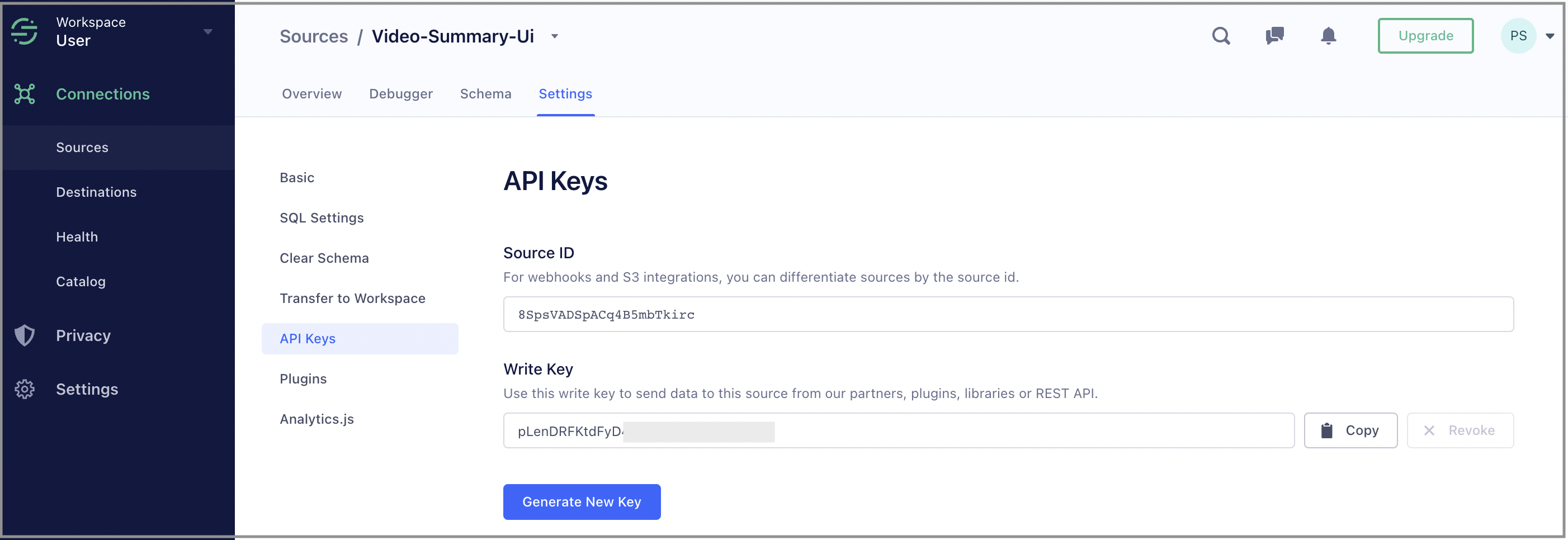Go to Destinations in the sidebar
Screen dimensions: 1568x540
point(96,192)
